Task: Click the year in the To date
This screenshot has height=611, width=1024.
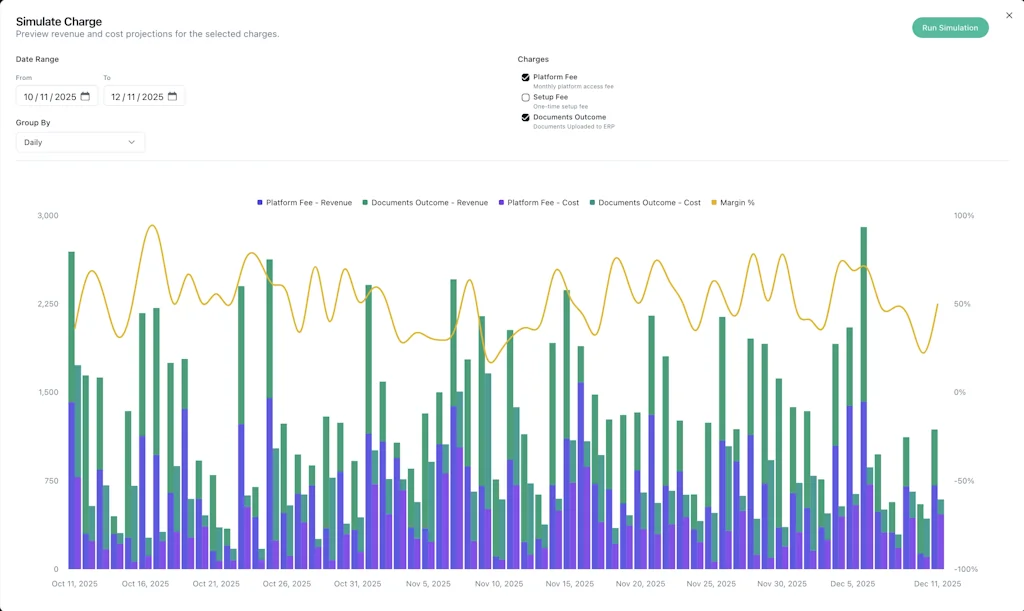Action: [x=152, y=97]
